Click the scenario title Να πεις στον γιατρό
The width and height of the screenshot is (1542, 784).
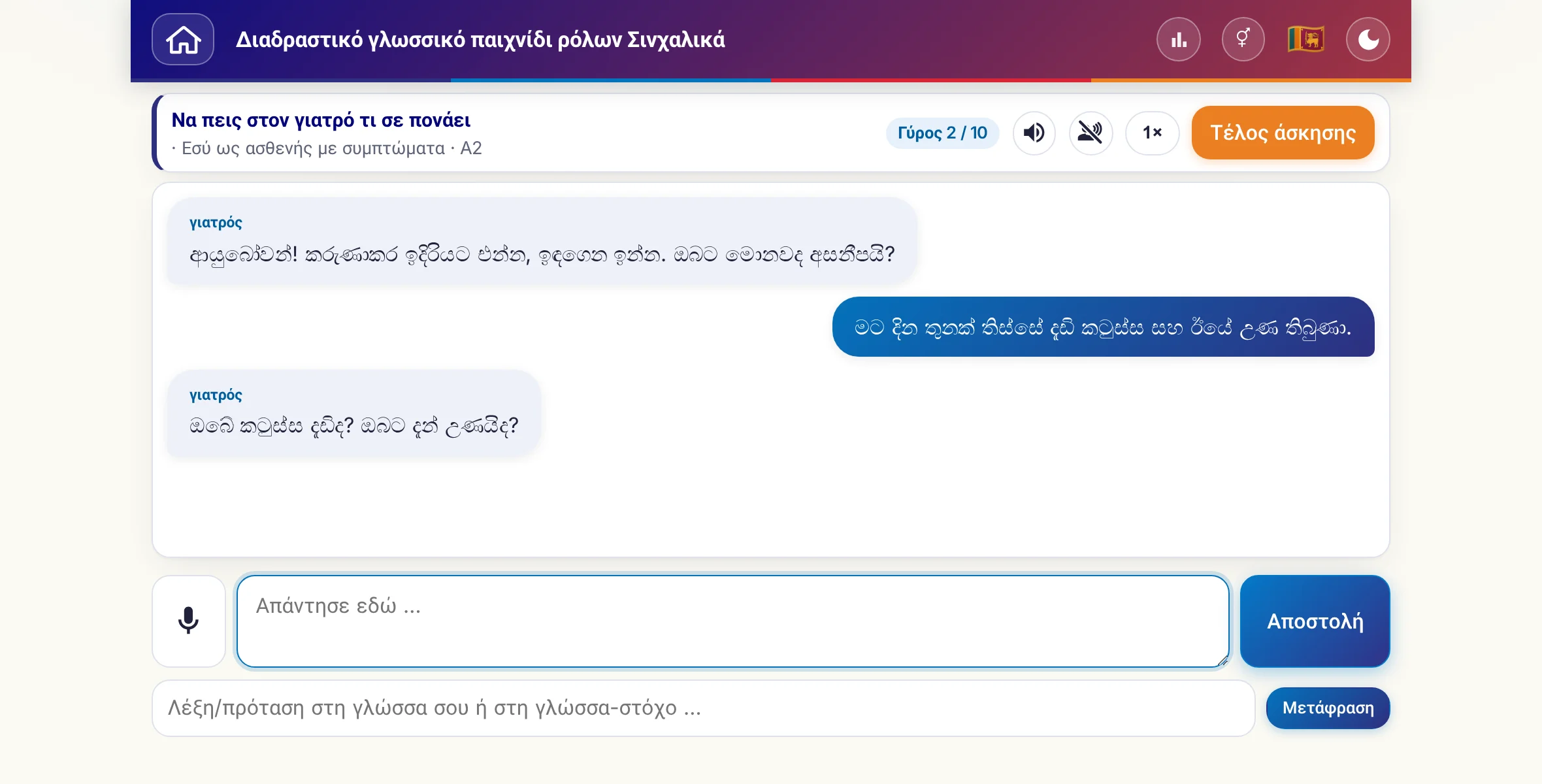coord(321,120)
